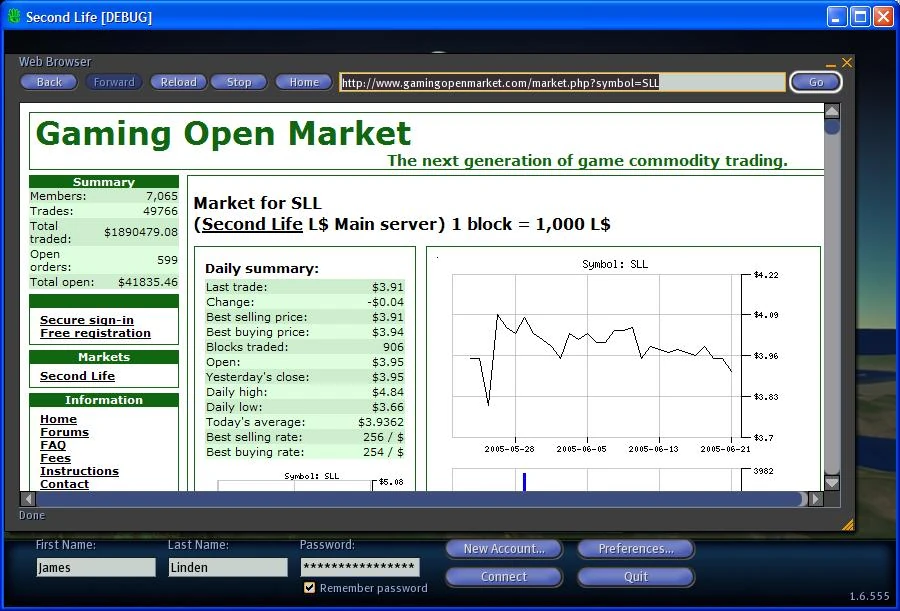Open the Second Life market link in sidebar
The width and height of the screenshot is (900, 611).
(77, 376)
